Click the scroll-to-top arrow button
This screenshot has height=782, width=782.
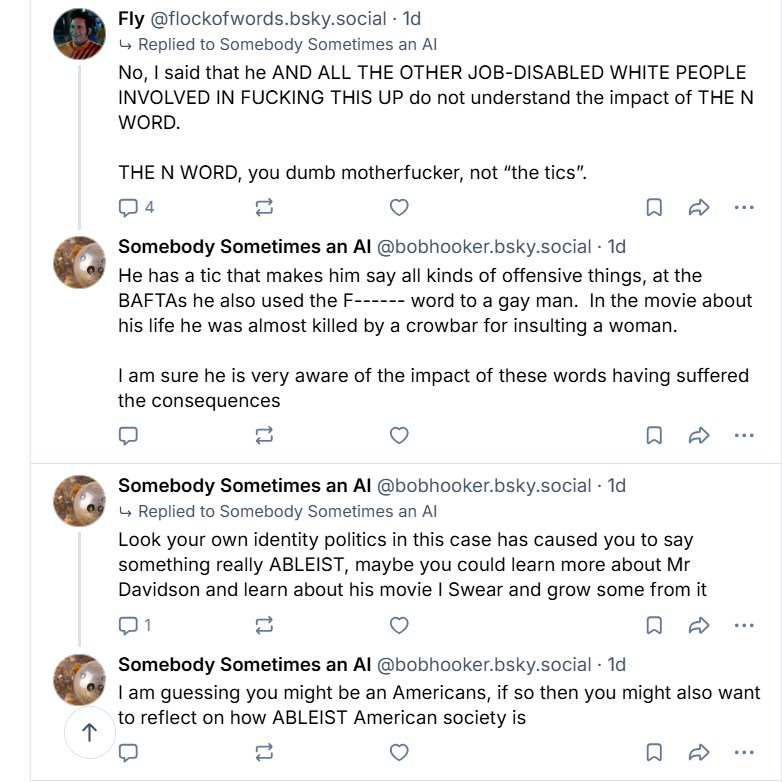click(89, 733)
